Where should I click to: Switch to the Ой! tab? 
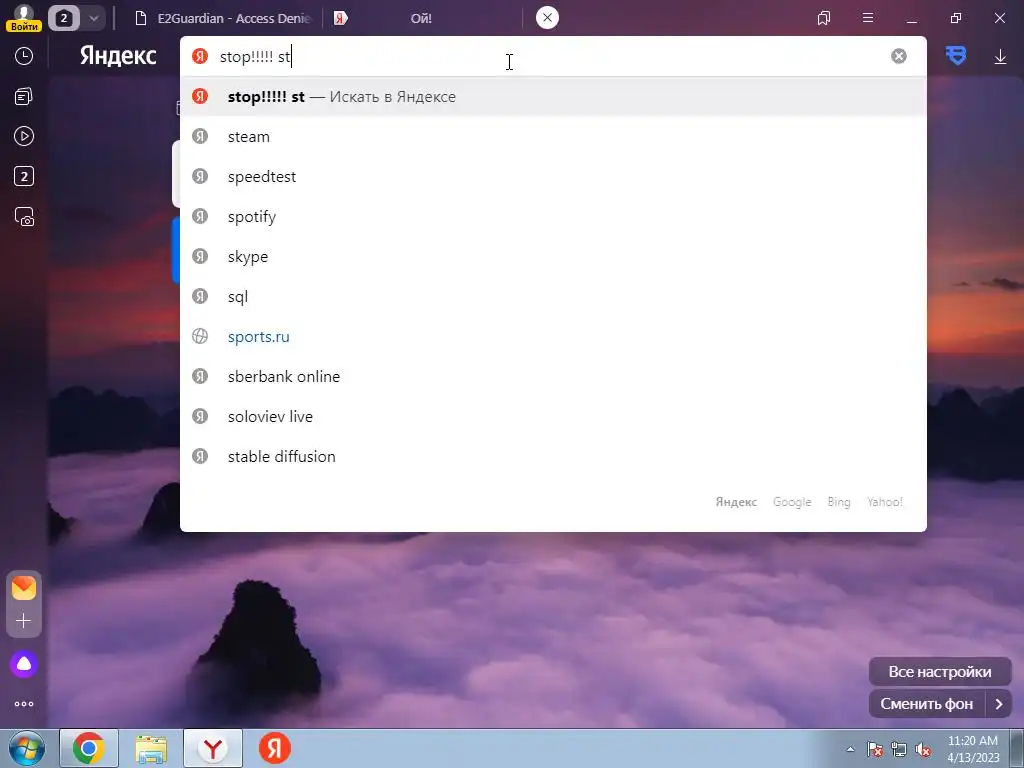[x=421, y=18]
